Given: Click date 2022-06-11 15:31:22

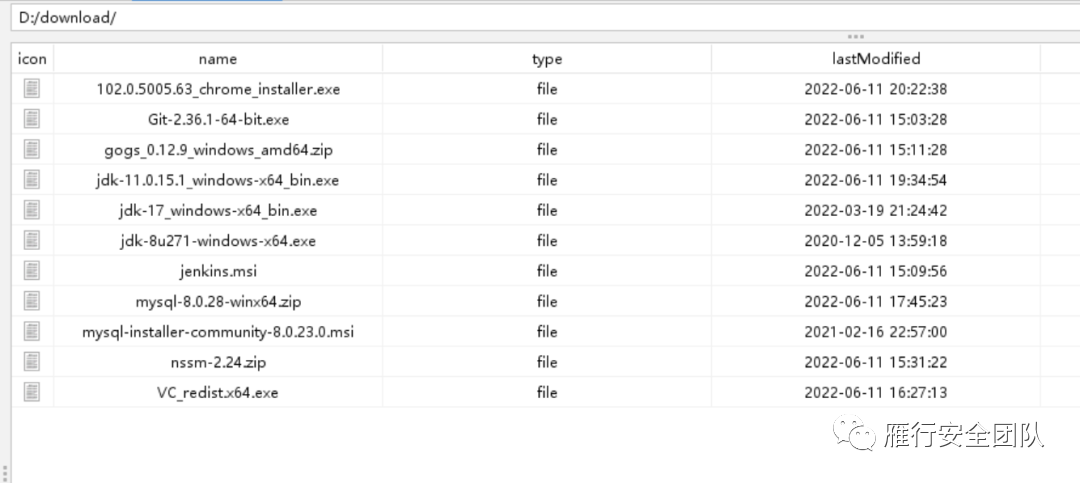Looking at the screenshot, I should (x=875, y=362).
